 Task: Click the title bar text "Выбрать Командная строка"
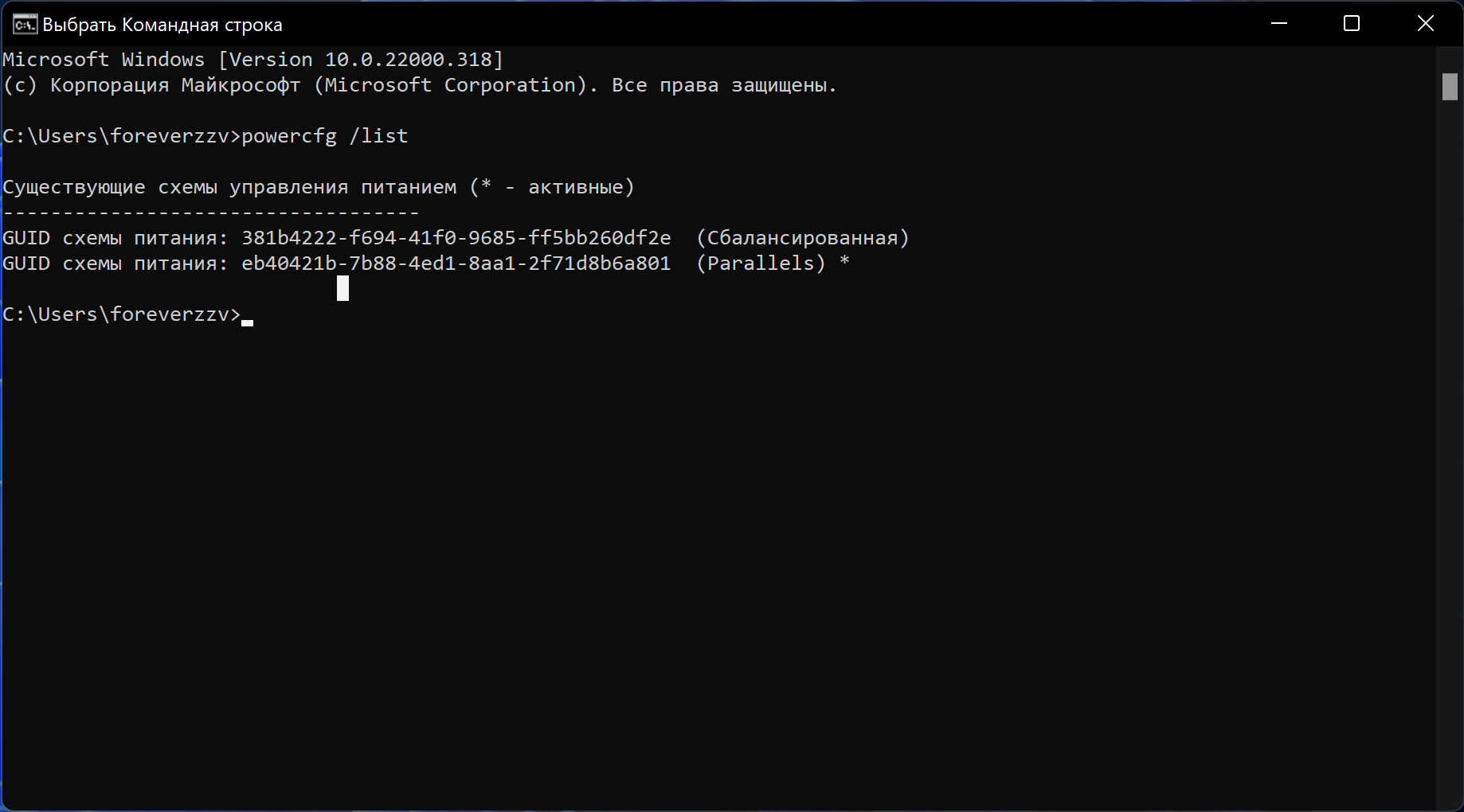point(162,25)
